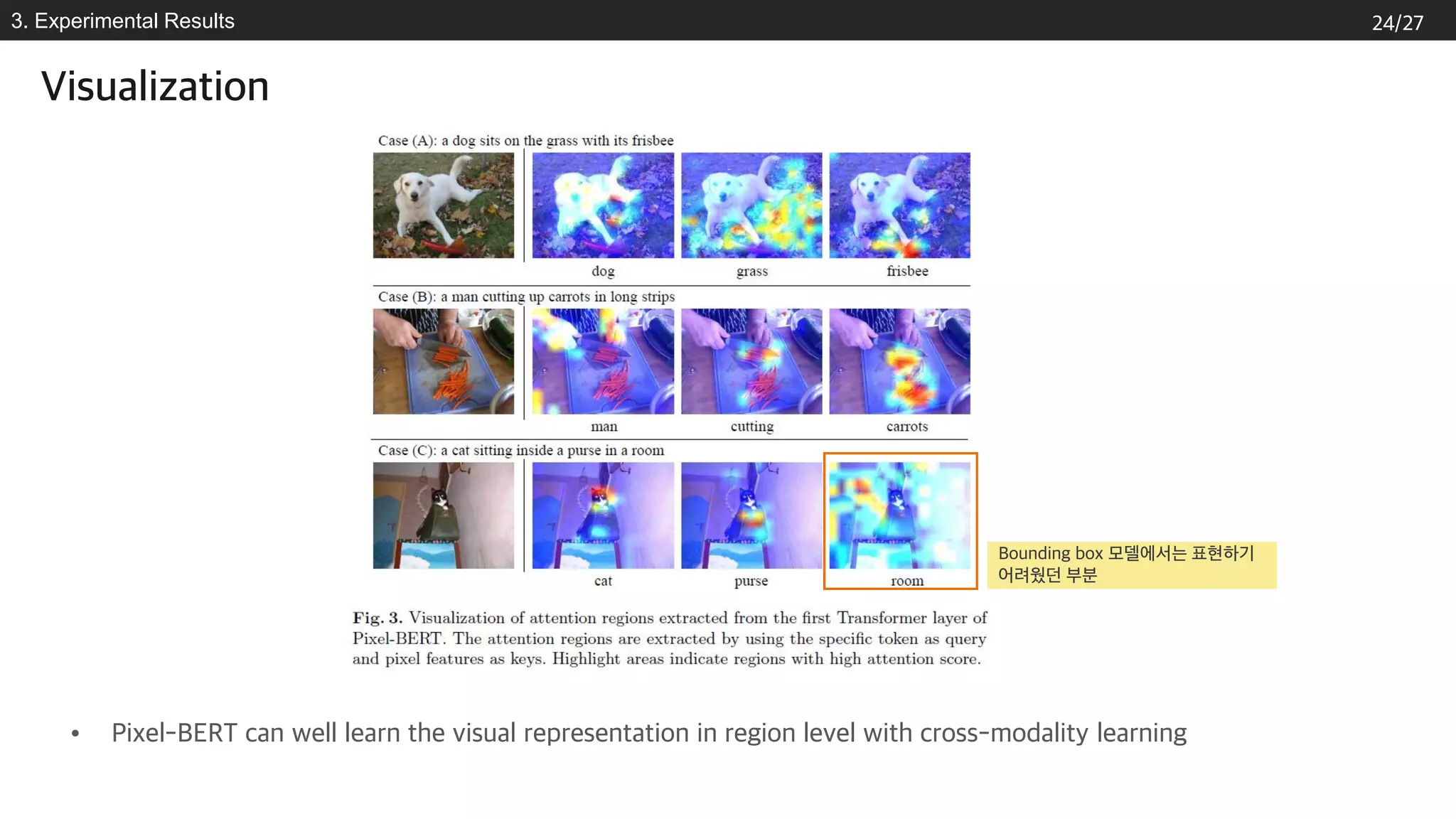Image resolution: width=1456 pixels, height=819 pixels.
Task: Click the 'cutting' label under heatmap
Action: [x=752, y=427]
